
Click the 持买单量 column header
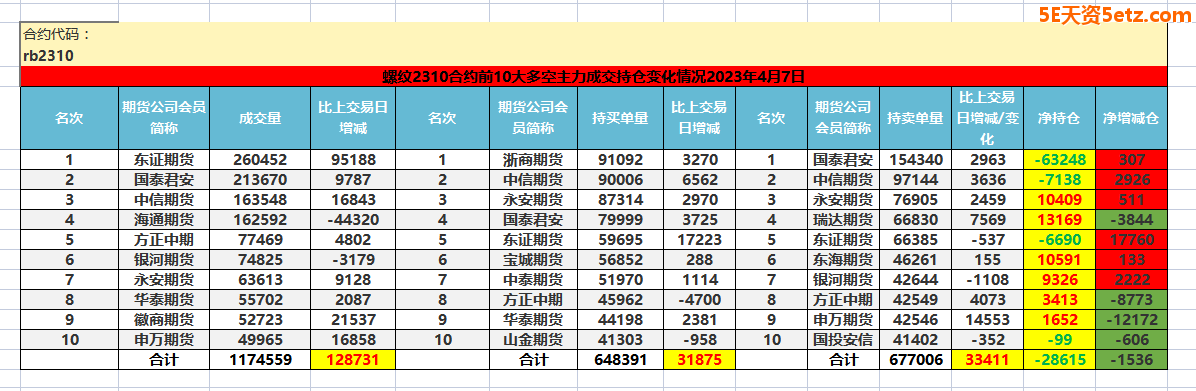pos(620,118)
